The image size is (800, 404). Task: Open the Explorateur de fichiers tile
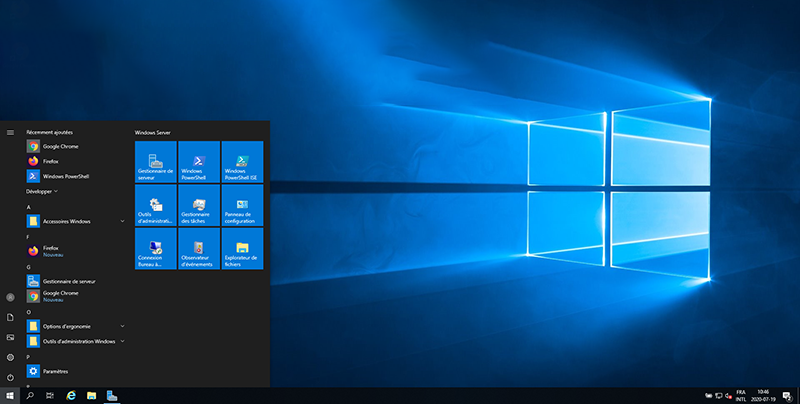(242, 248)
